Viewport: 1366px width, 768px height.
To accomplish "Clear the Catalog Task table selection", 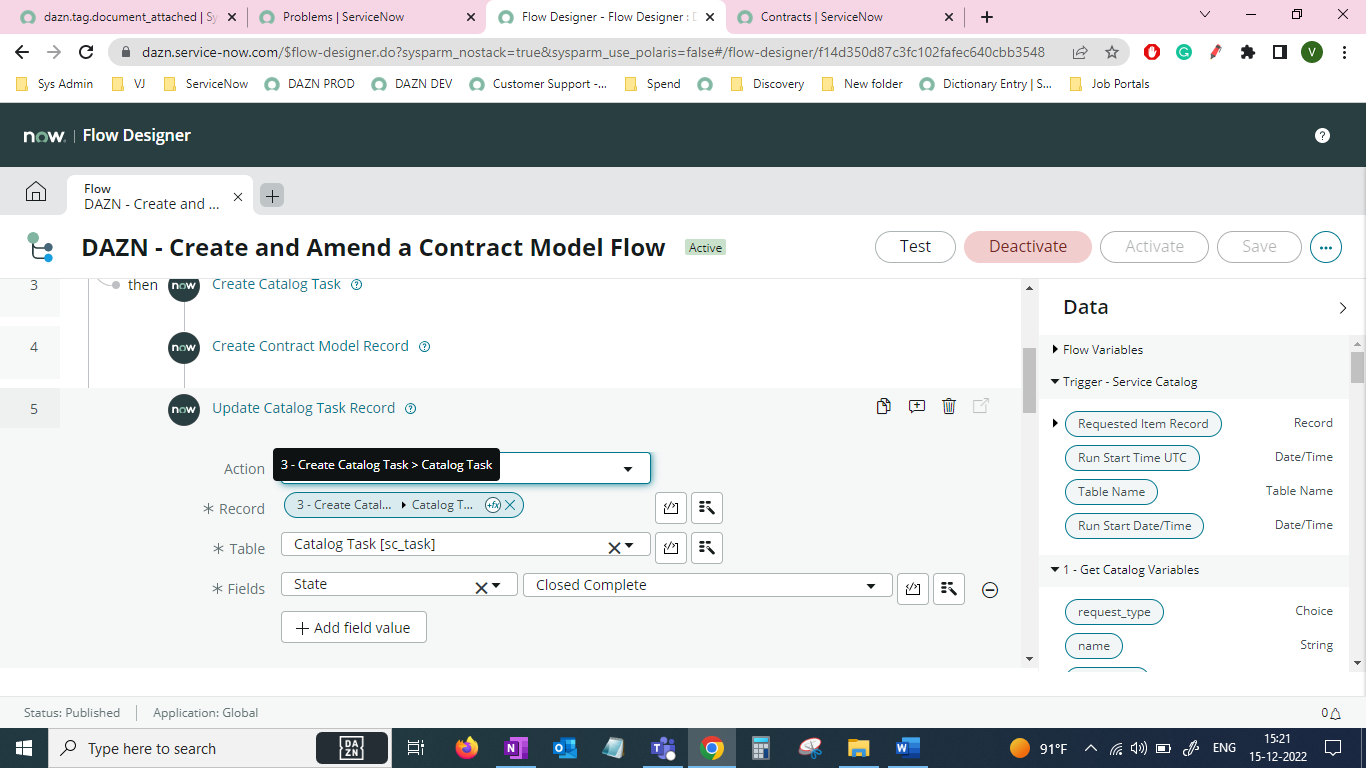I will point(614,547).
